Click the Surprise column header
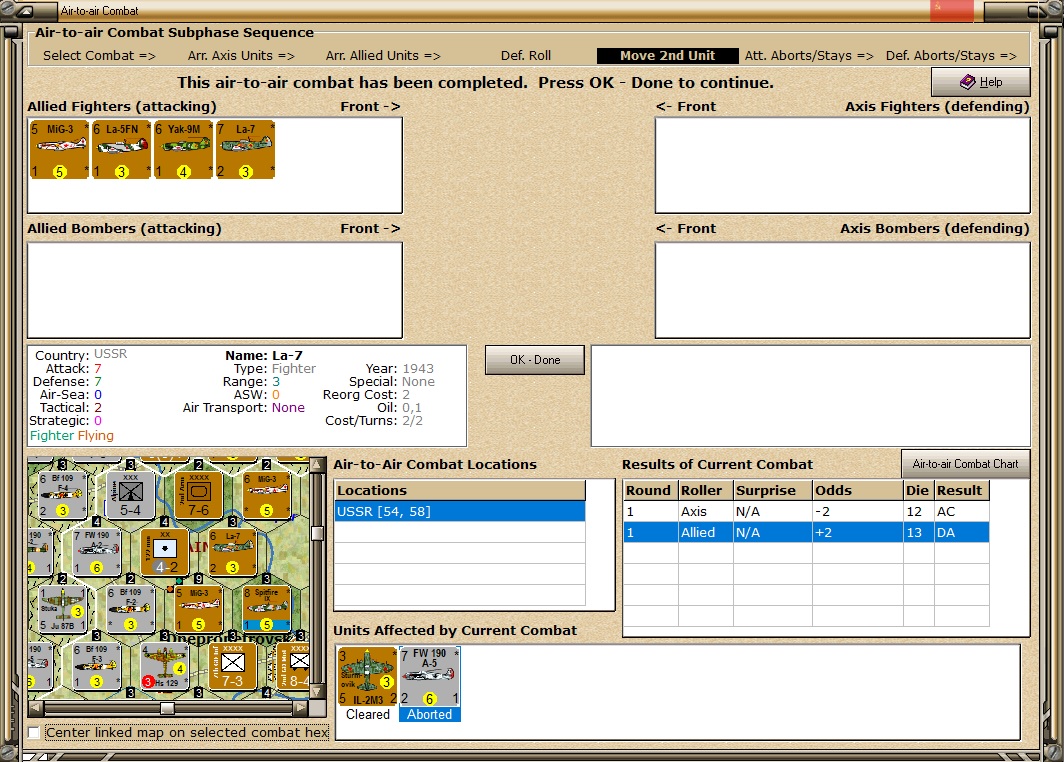Viewport: 1064px width, 762px height. click(773, 491)
